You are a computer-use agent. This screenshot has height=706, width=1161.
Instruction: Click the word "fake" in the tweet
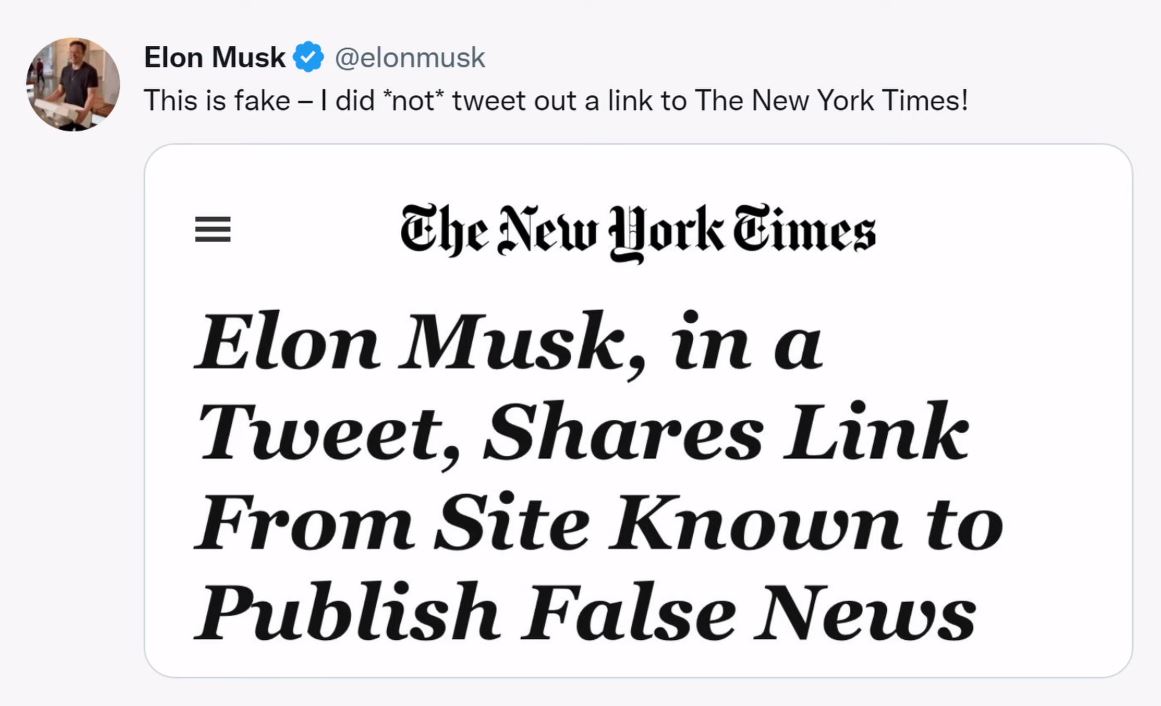pyautogui.click(x=263, y=100)
